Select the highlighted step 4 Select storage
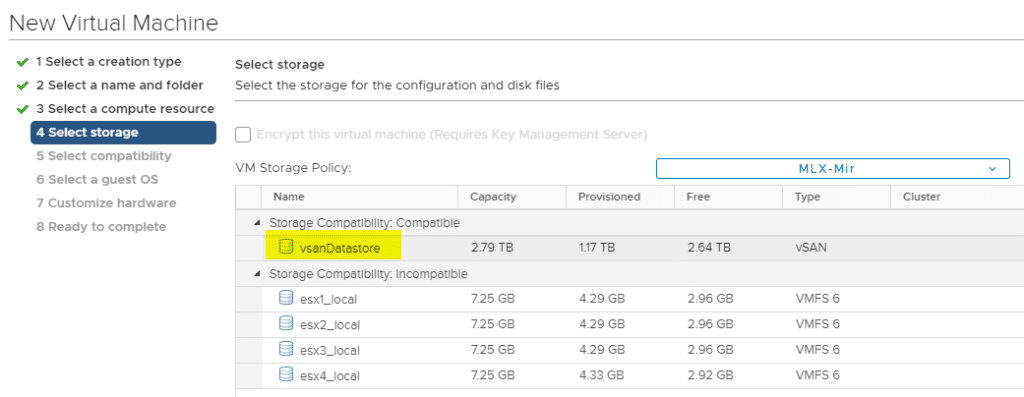The width and height of the screenshot is (1024, 397). [123, 133]
